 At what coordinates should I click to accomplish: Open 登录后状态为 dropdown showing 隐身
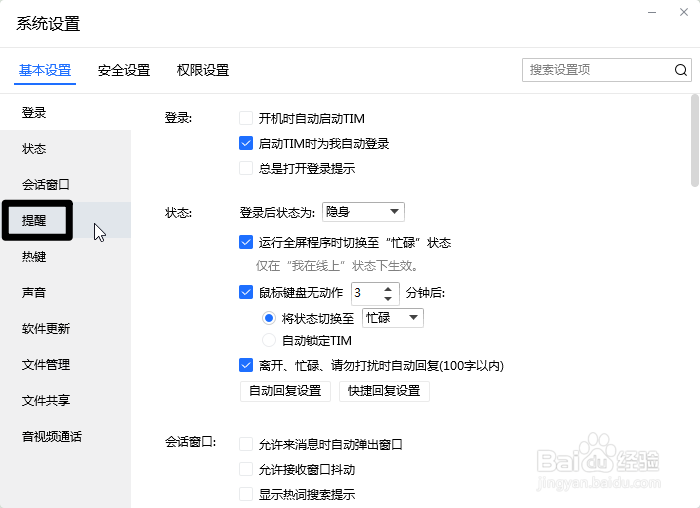[x=363, y=212]
